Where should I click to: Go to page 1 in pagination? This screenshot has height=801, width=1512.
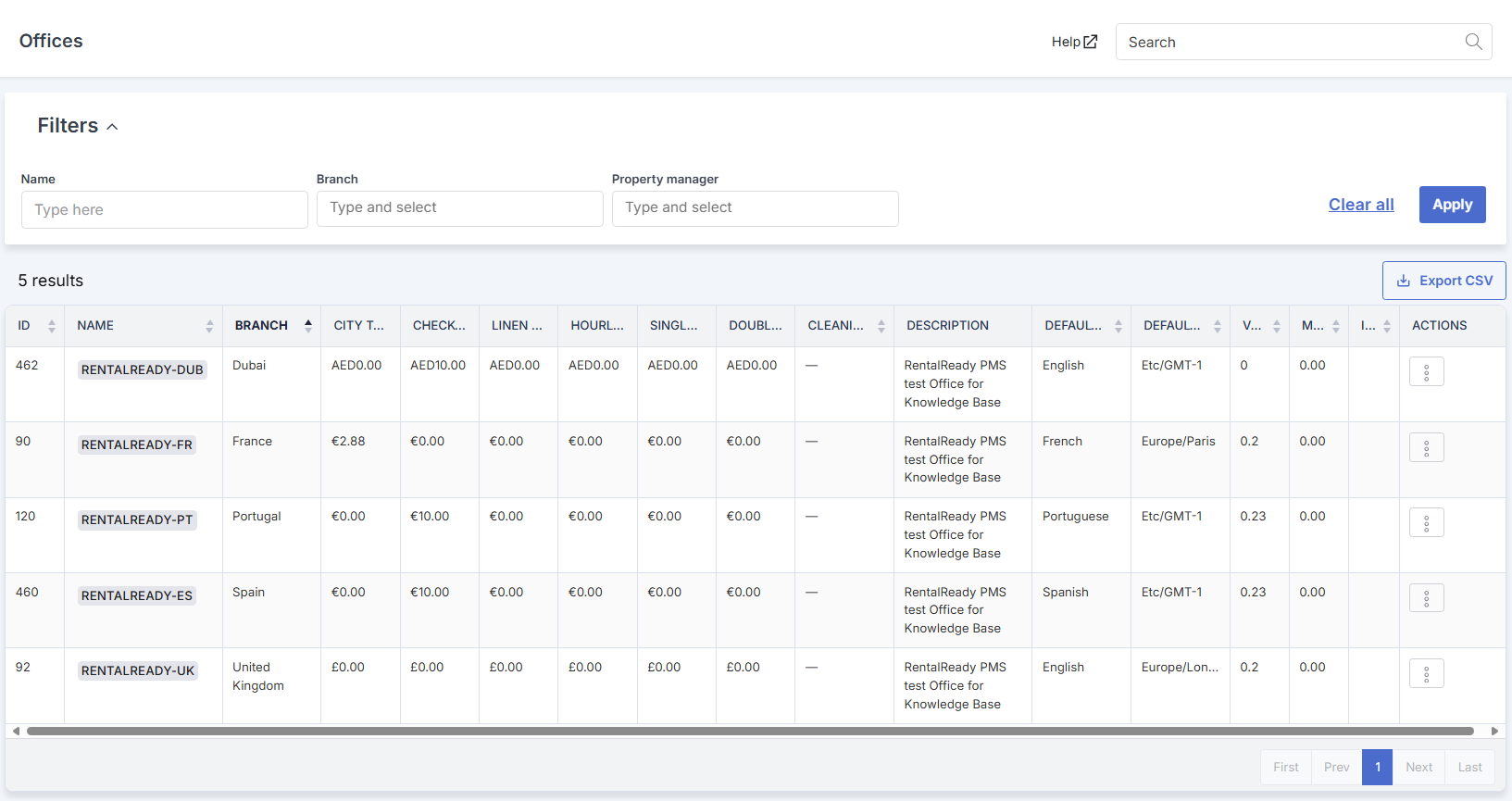1378,767
